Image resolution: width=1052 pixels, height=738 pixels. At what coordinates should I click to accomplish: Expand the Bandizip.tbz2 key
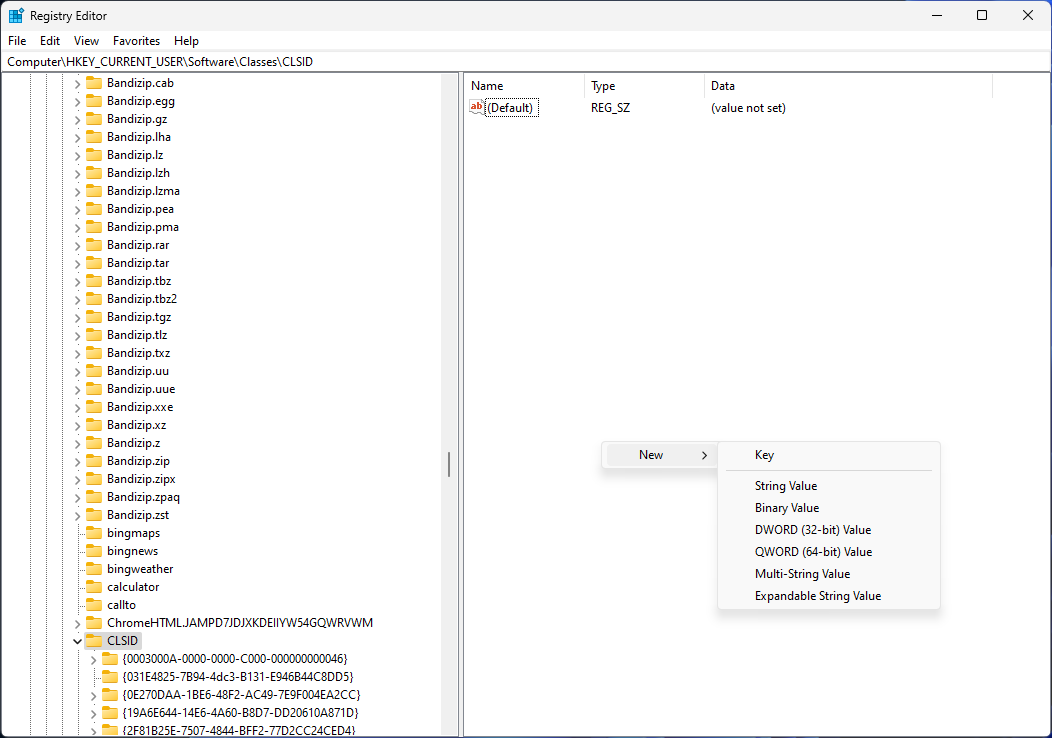[77, 300]
